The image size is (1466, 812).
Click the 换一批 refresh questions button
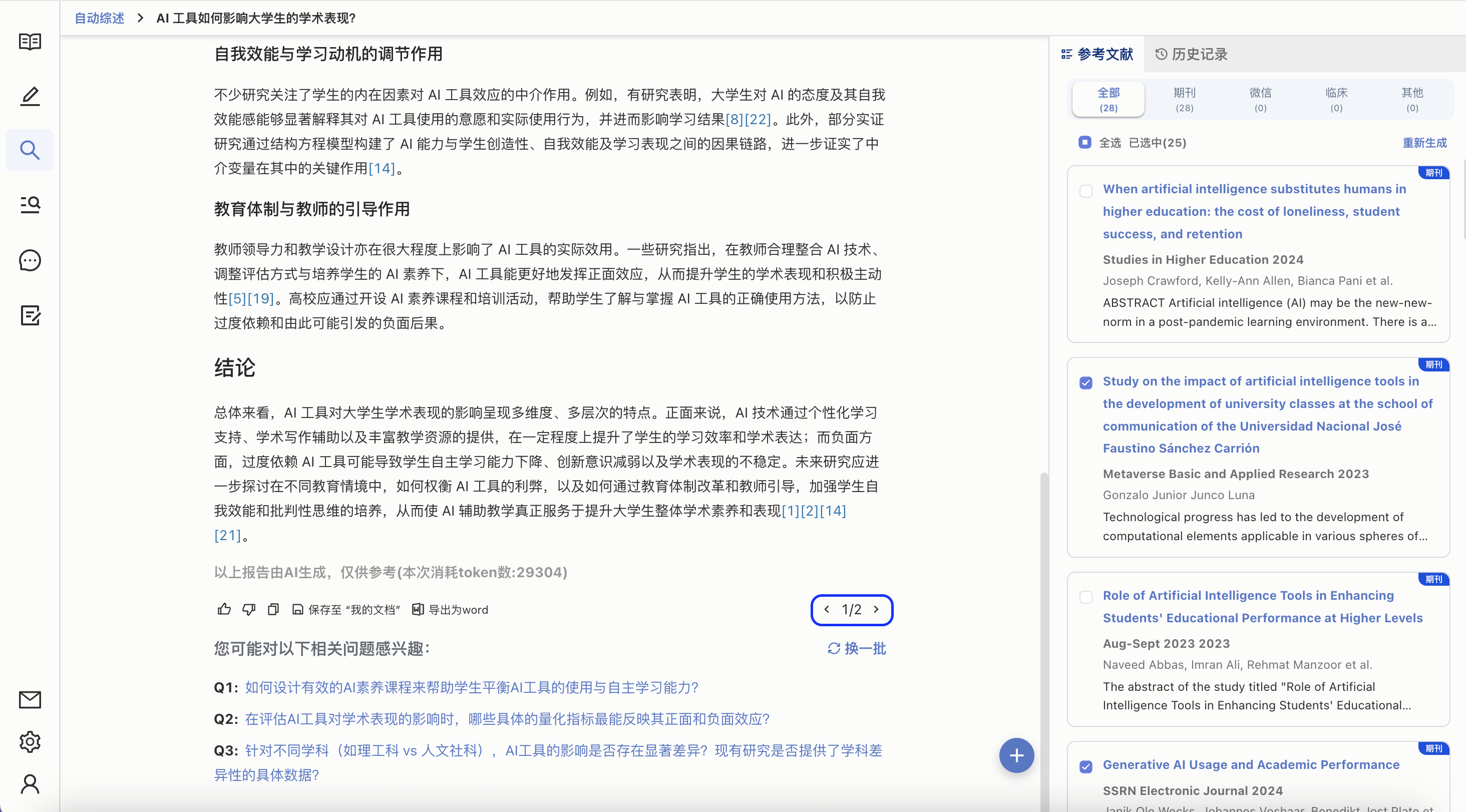[857, 648]
